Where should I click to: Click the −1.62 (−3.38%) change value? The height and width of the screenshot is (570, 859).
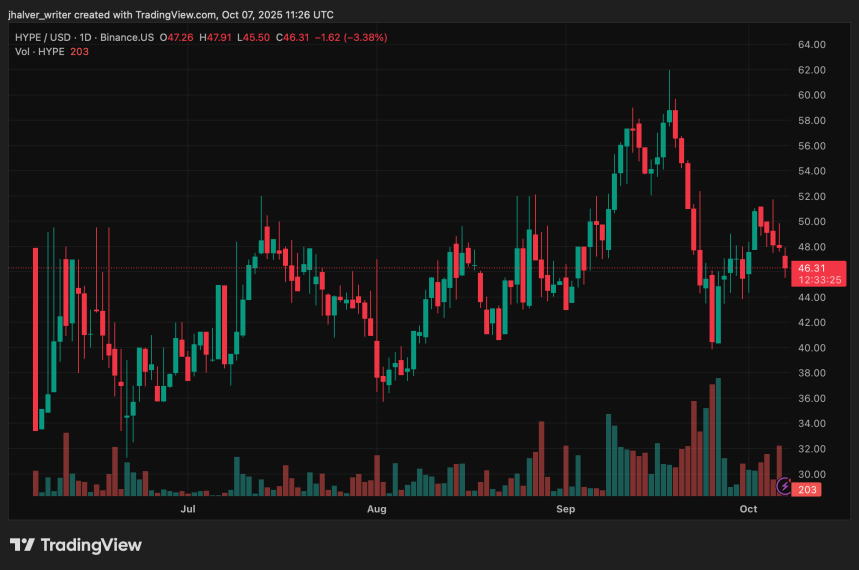tap(350, 37)
